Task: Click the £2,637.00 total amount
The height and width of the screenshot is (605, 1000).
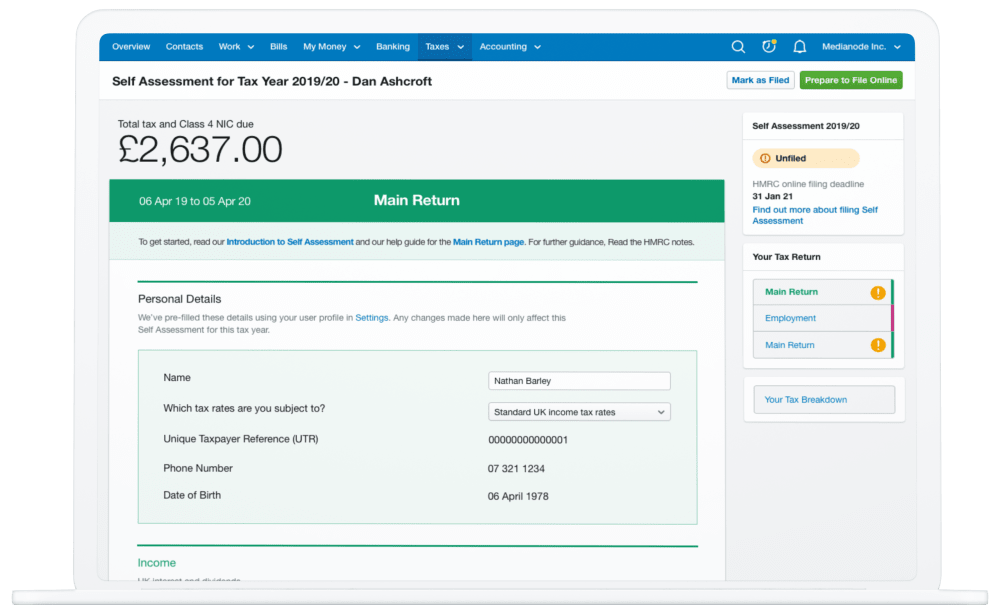Action: click(x=200, y=150)
